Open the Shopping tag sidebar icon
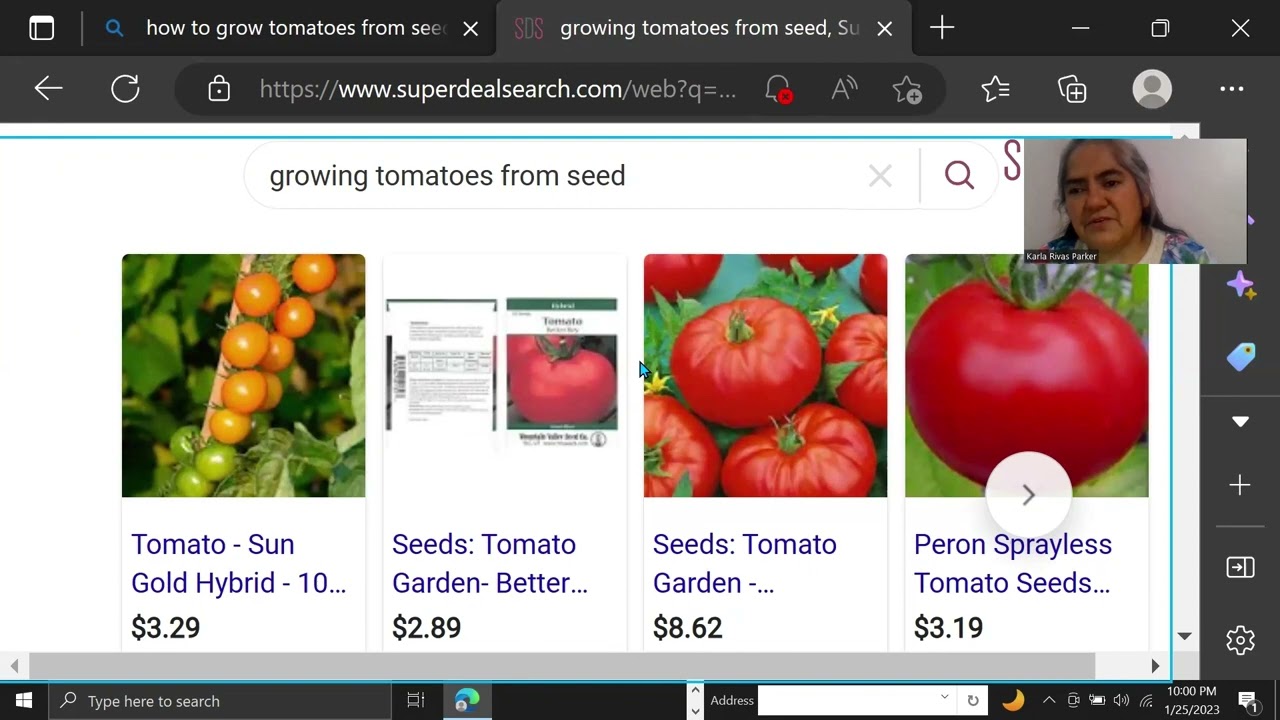Viewport: 1280px width, 720px height. click(1240, 356)
